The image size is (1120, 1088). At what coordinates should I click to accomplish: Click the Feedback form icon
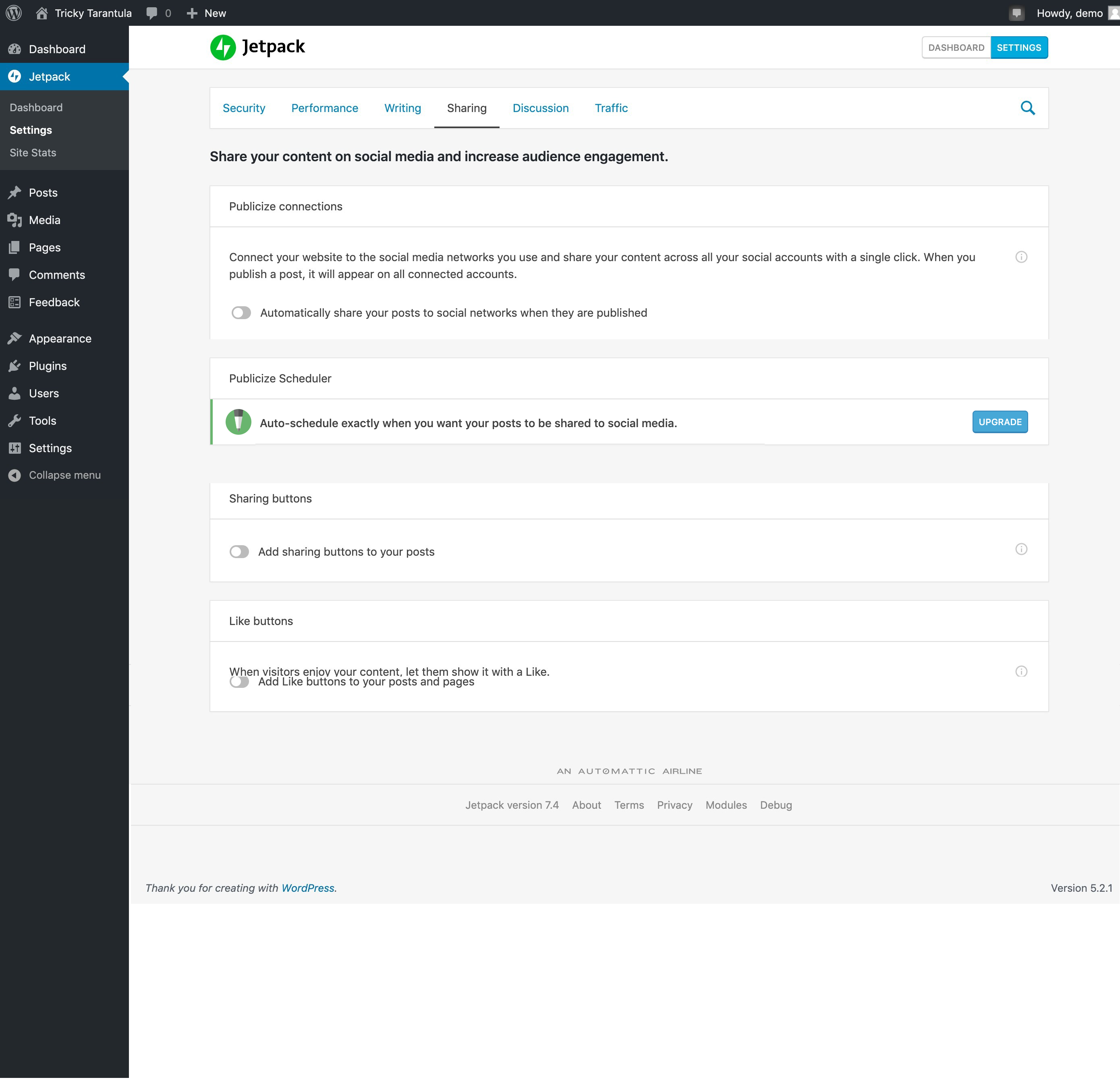click(15, 302)
